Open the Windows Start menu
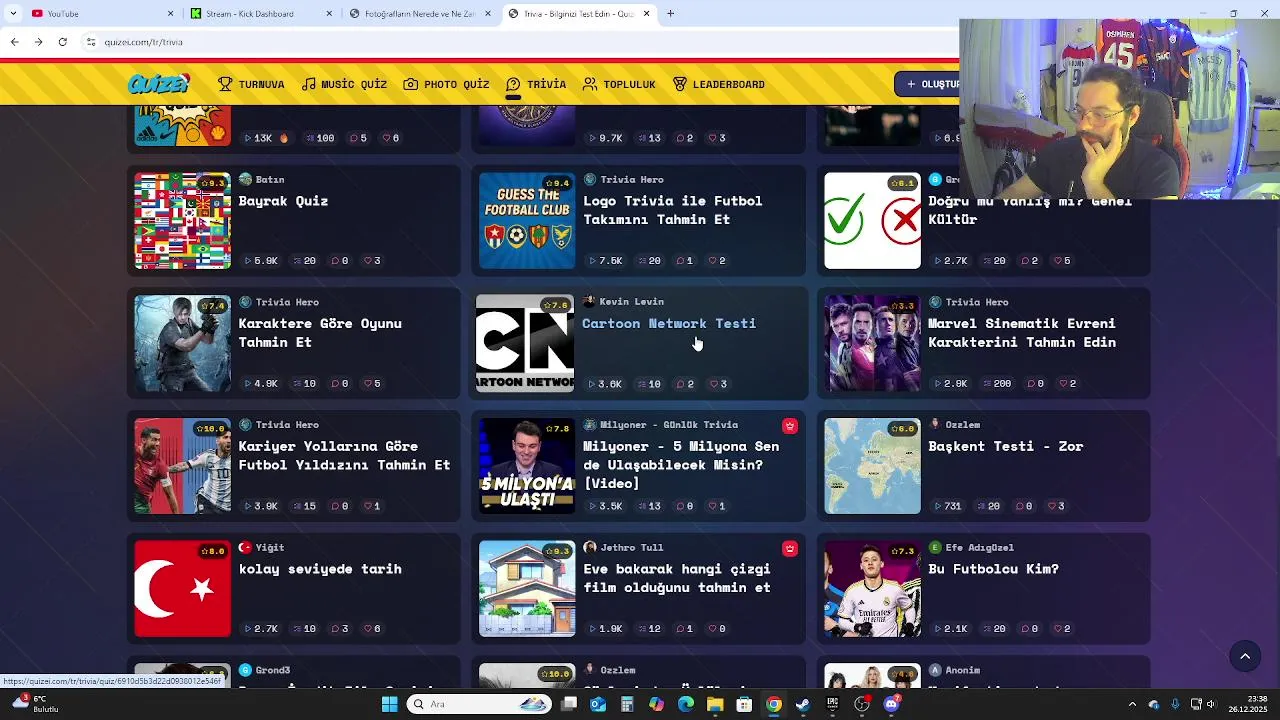This screenshot has width=1280, height=720. coord(389,704)
